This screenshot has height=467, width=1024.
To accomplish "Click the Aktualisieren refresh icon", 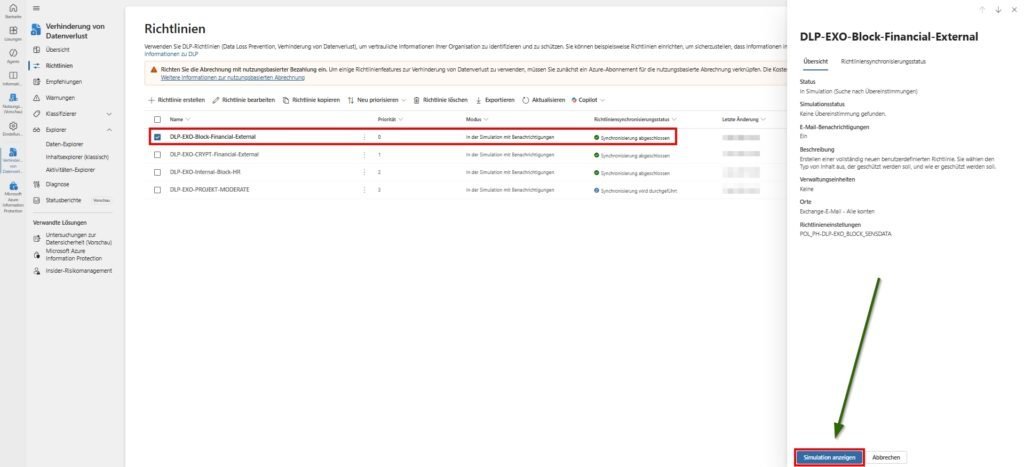I will pyautogui.click(x=526, y=101).
